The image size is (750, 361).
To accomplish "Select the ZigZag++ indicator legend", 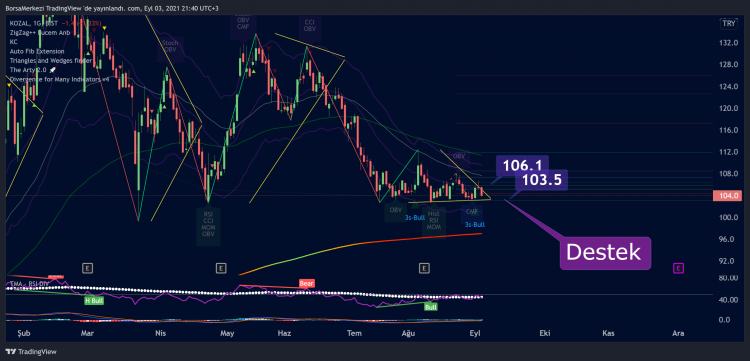I will (x=40, y=33).
